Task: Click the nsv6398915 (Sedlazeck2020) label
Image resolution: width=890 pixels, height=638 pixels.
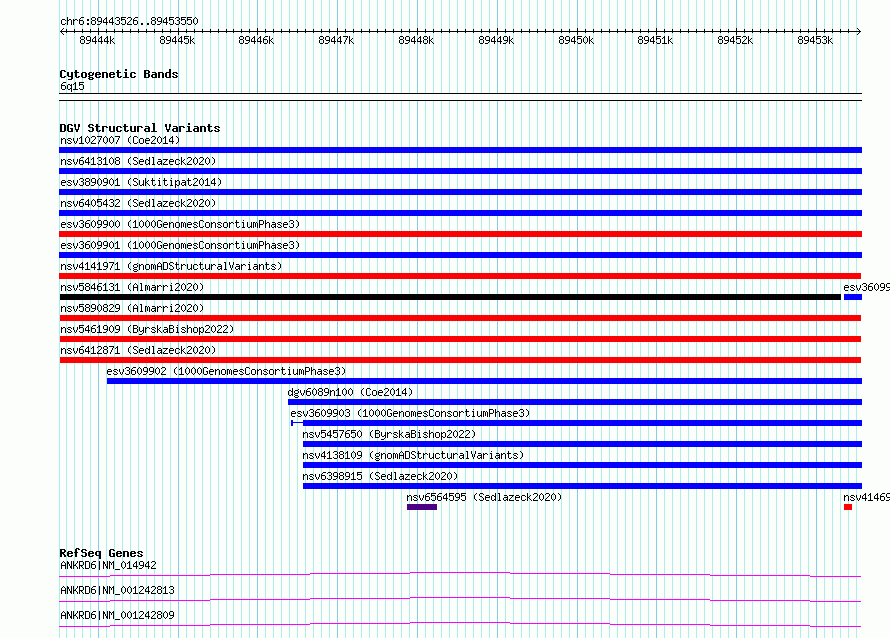Action: 380,476
